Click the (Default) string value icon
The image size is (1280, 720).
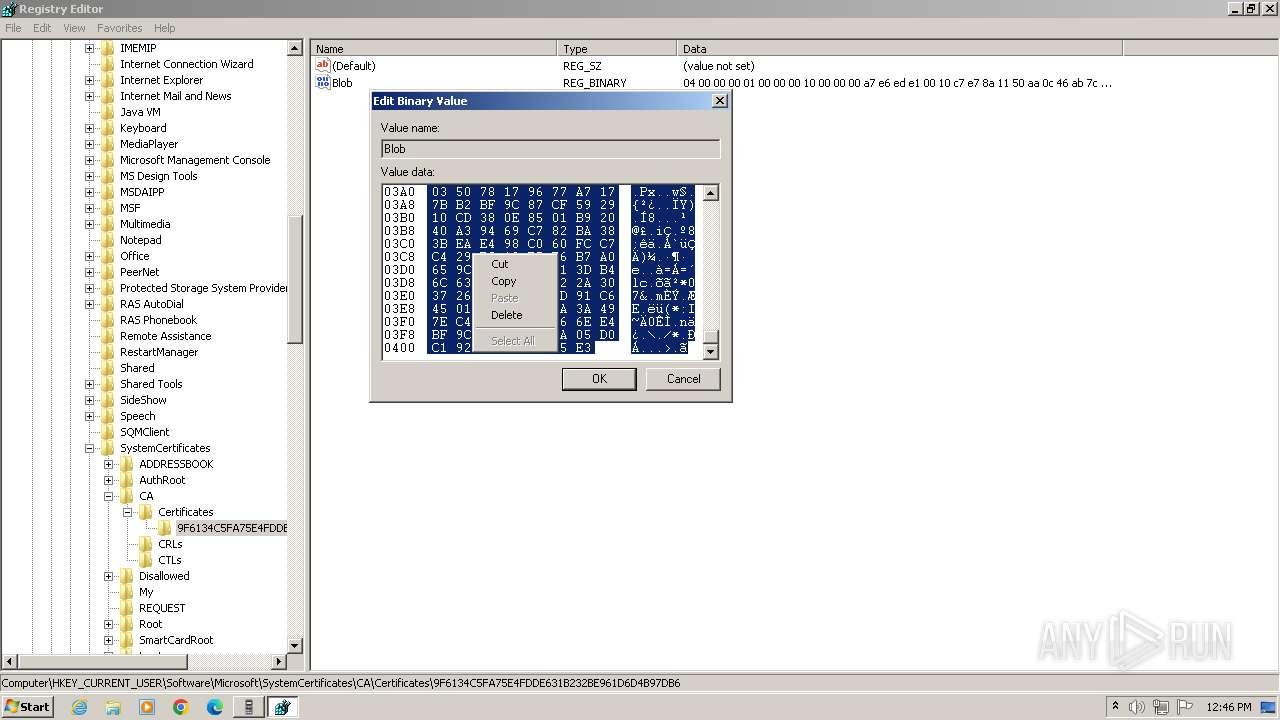323,65
